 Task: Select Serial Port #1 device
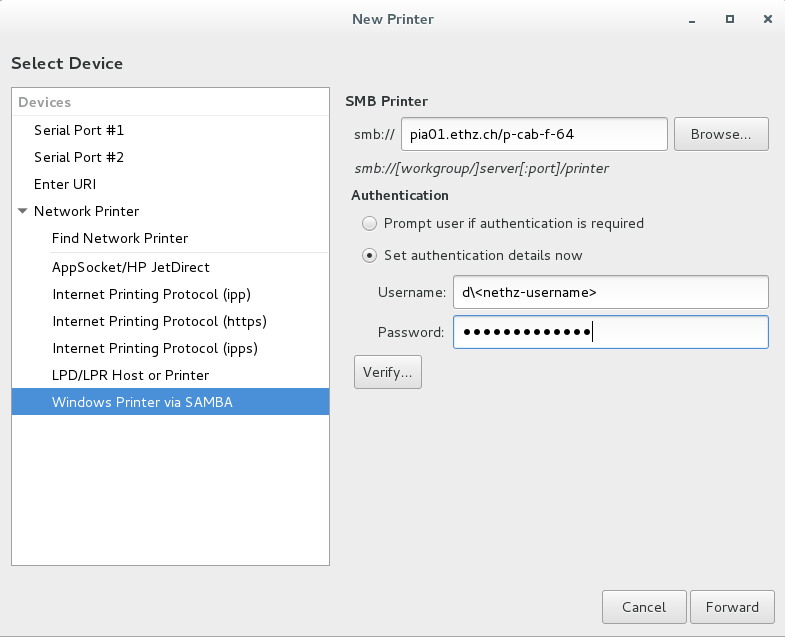coord(170,130)
